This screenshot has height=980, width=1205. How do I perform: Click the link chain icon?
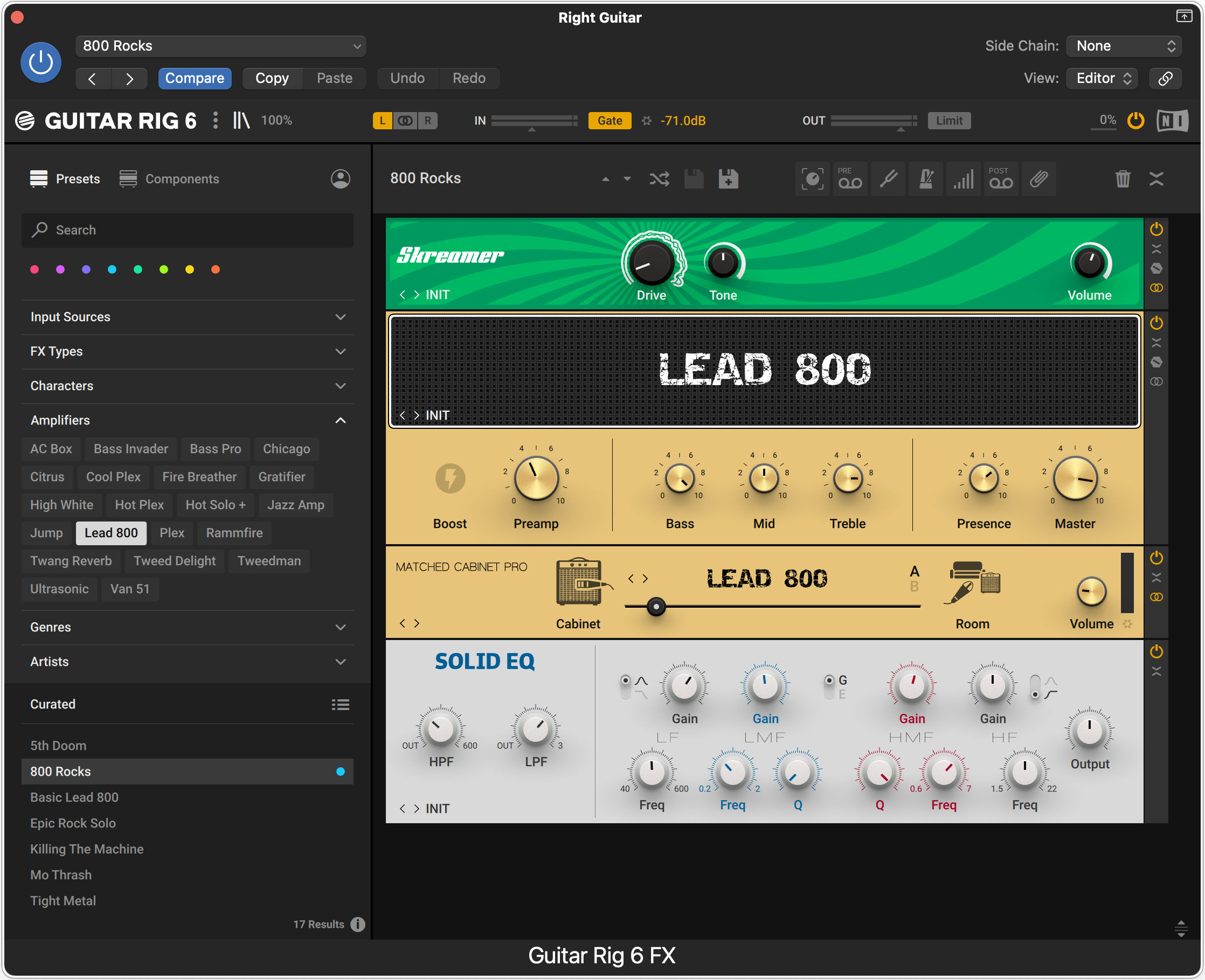click(1165, 79)
